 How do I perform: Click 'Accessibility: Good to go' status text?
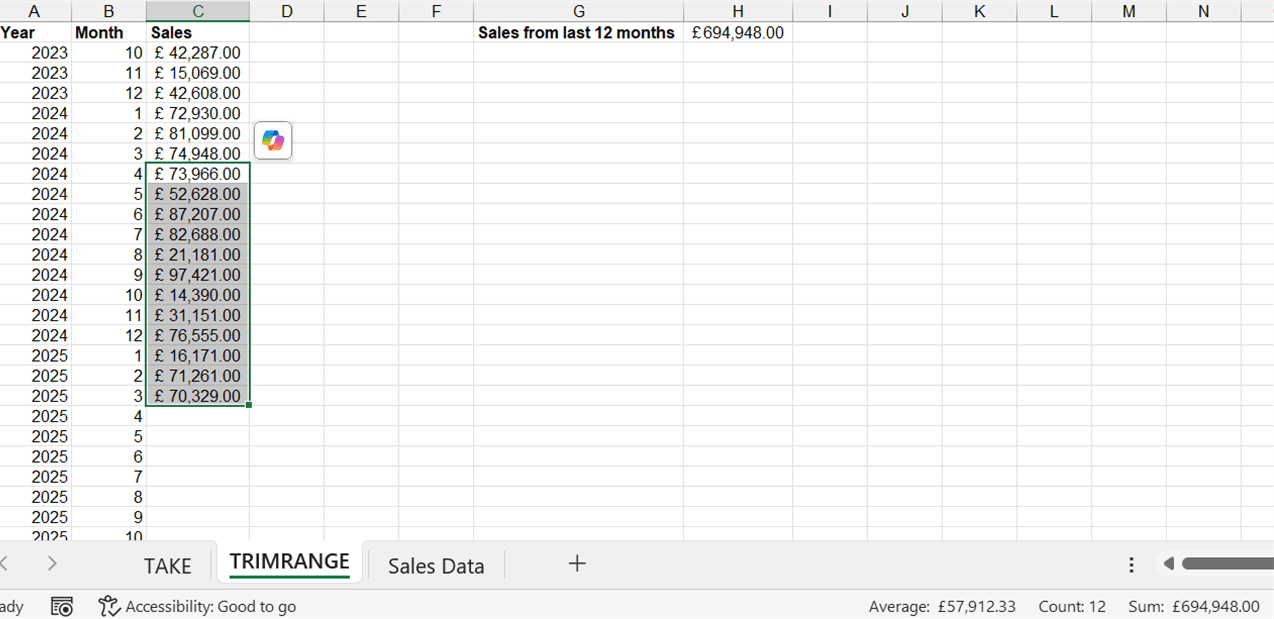point(210,606)
